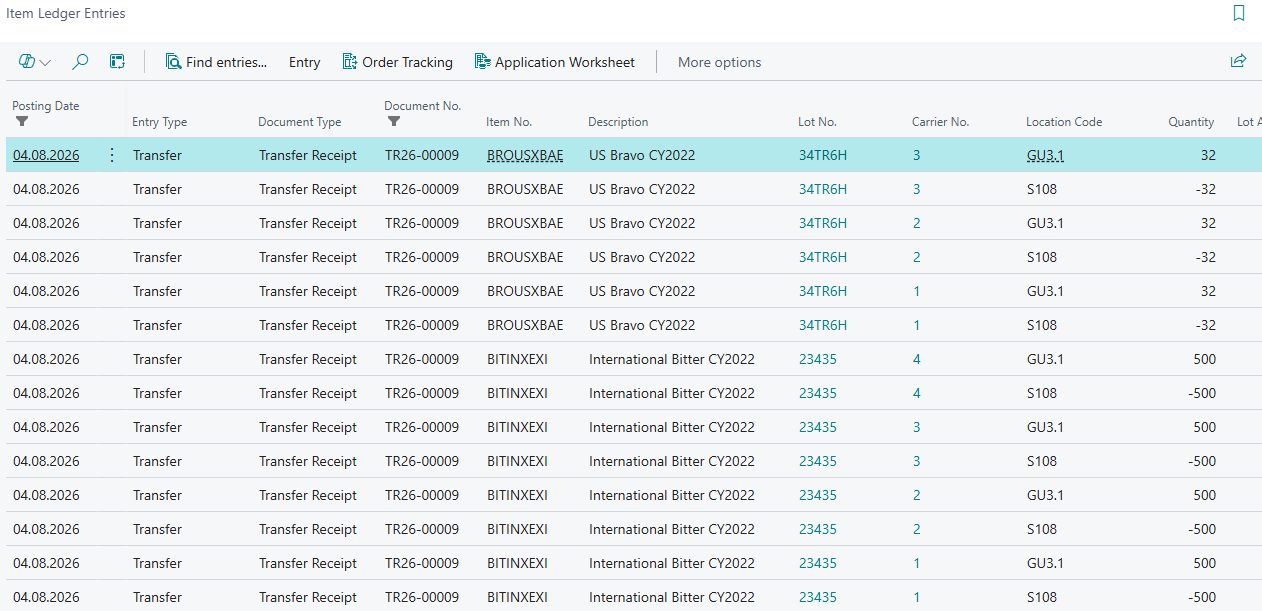
Task: Show More options
Action: click(x=720, y=62)
